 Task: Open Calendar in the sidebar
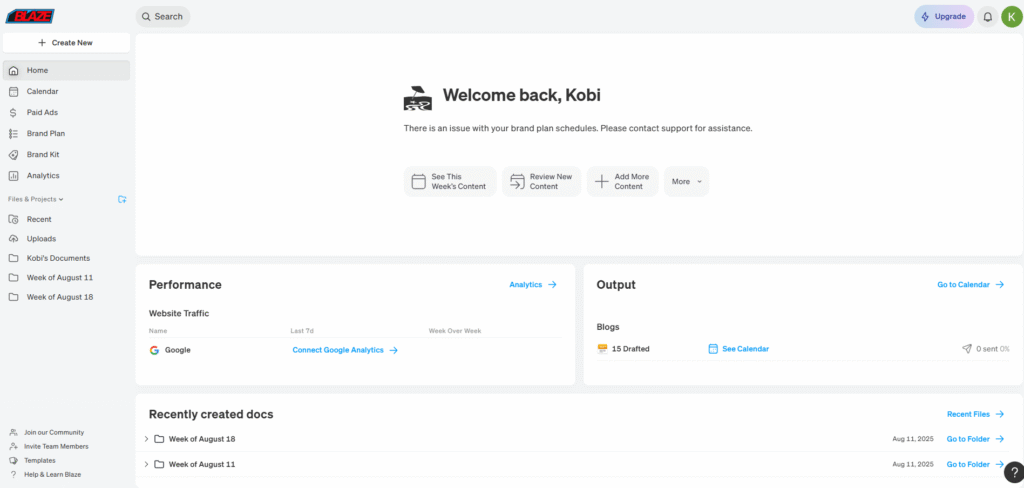42,91
